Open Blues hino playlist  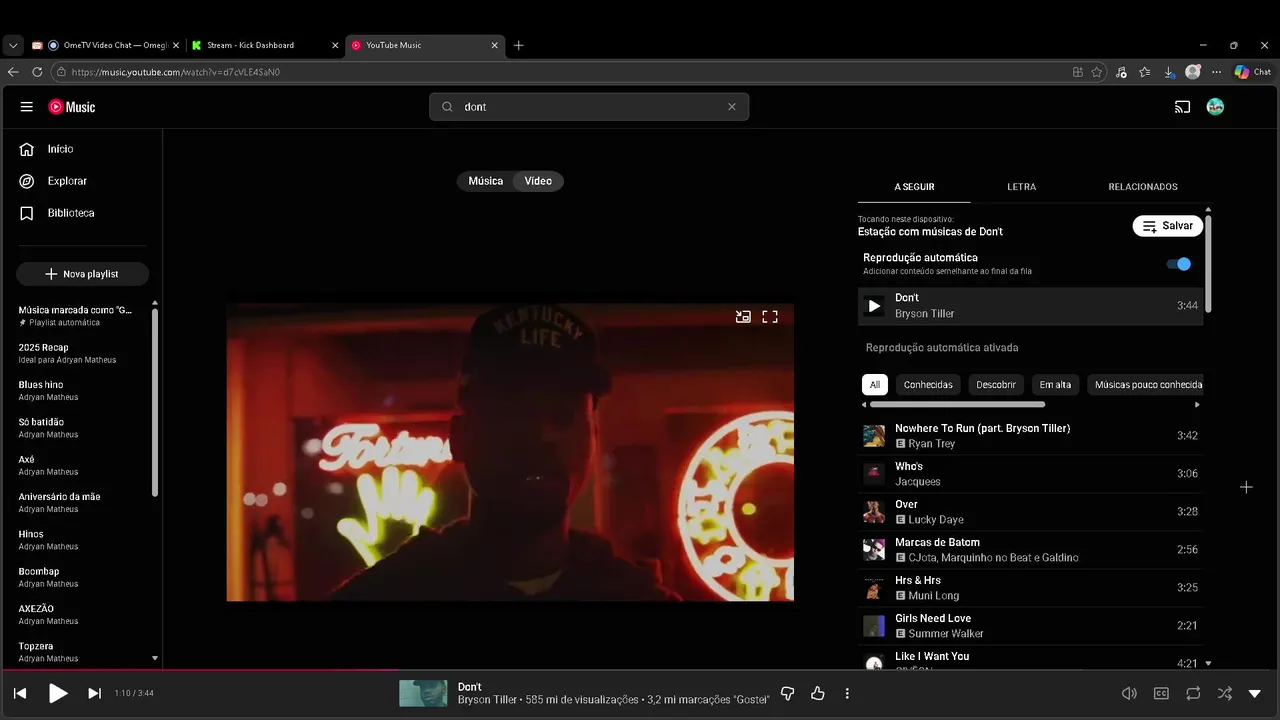(x=82, y=390)
